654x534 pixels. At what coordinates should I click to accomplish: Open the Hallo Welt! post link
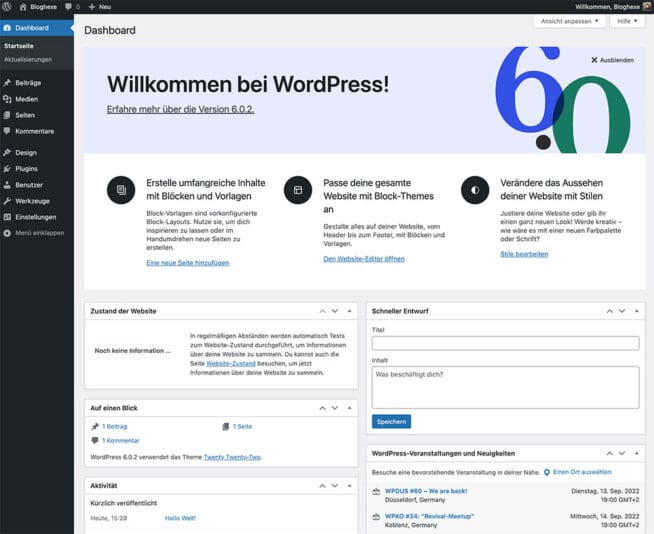click(180, 518)
